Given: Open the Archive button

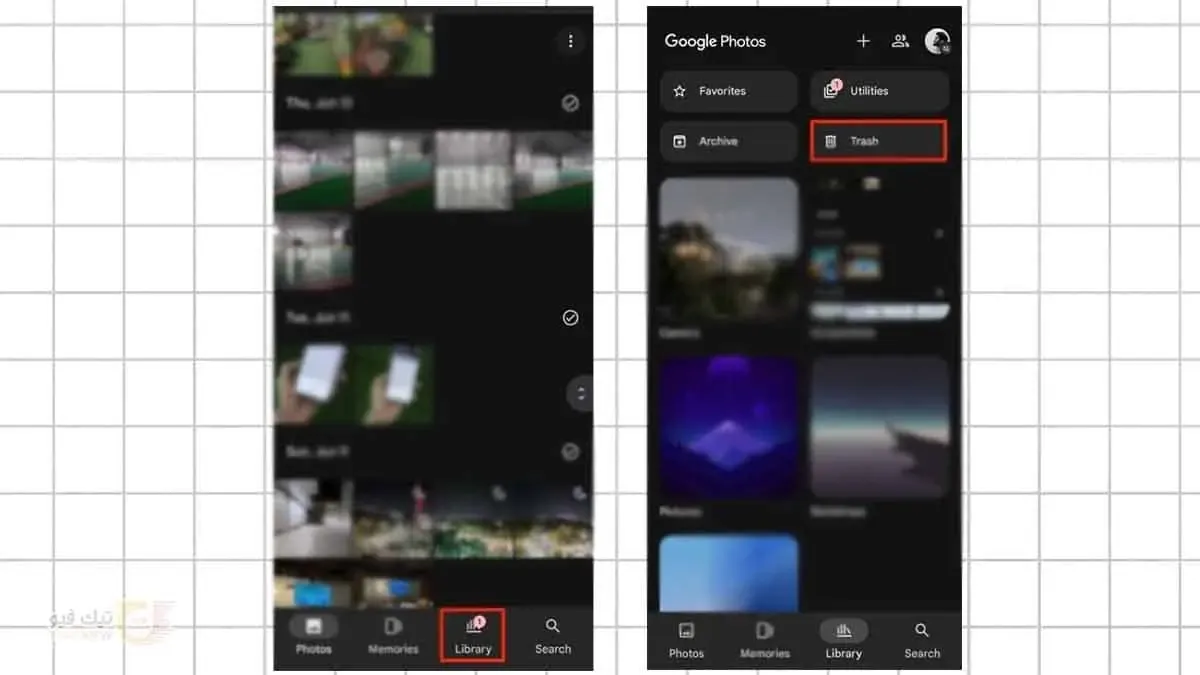Looking at the screenshot, I should click(729, 142).
